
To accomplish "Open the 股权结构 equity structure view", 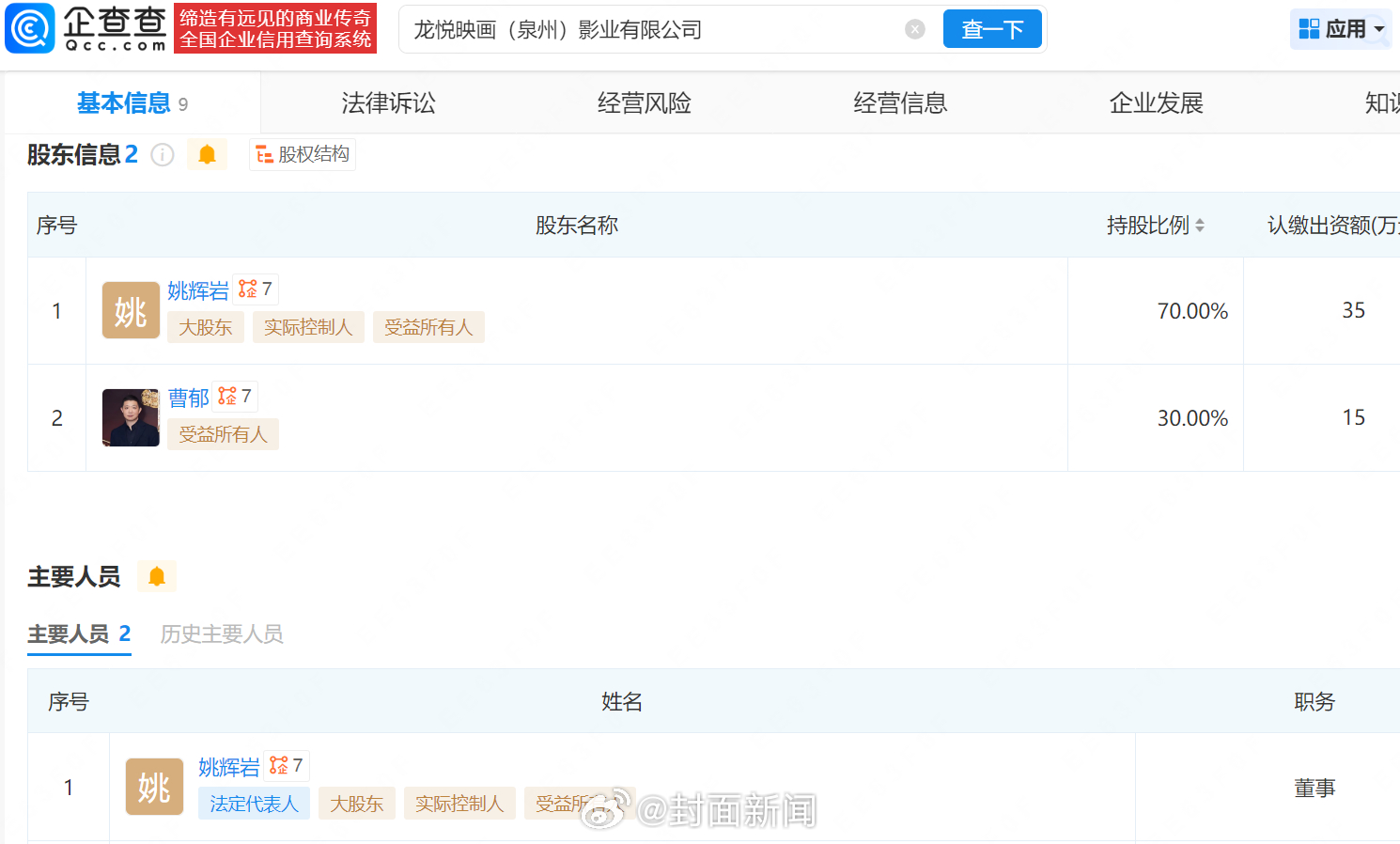I will tap(302, 154).
